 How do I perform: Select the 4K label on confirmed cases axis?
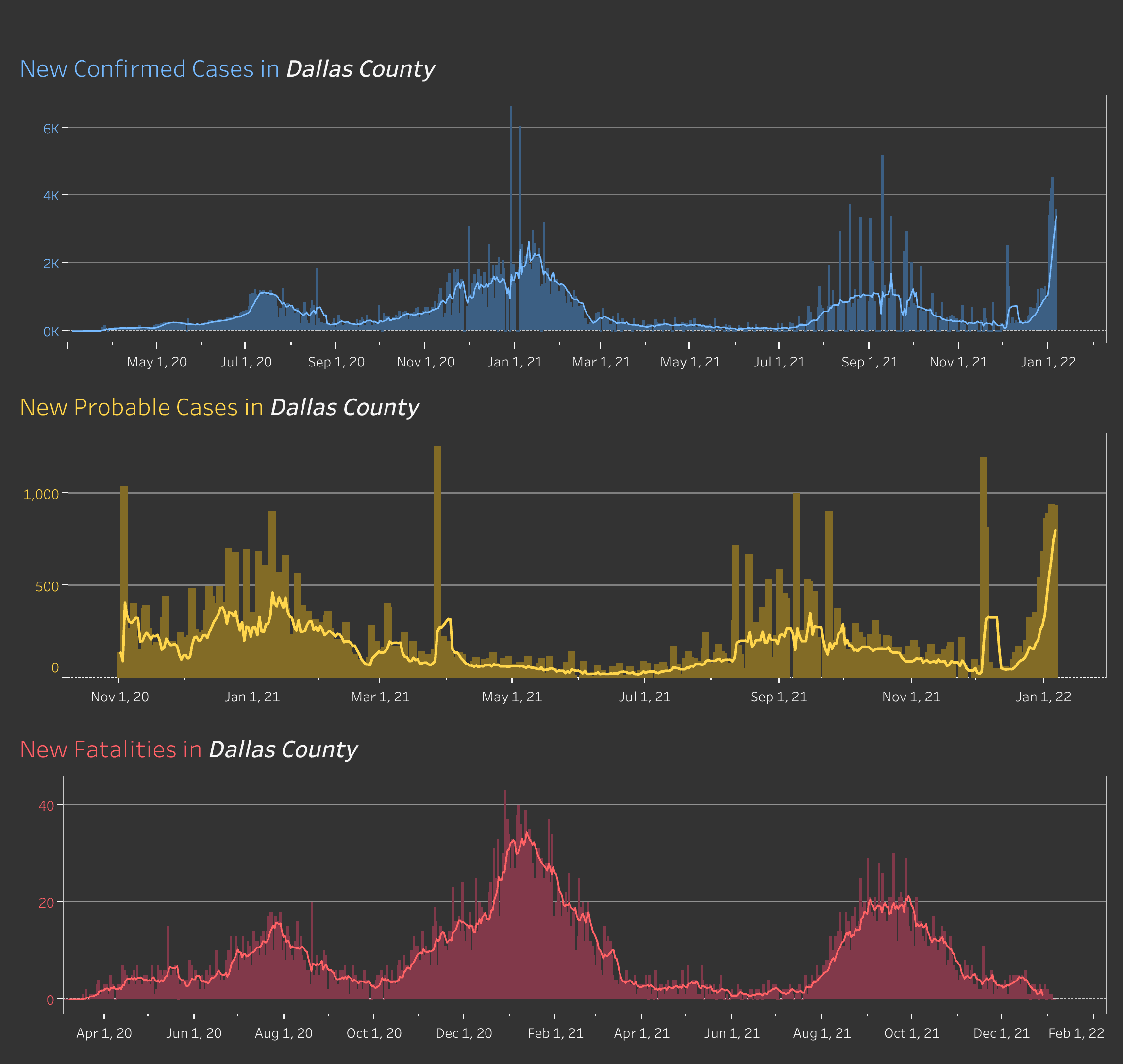point(51,196)
